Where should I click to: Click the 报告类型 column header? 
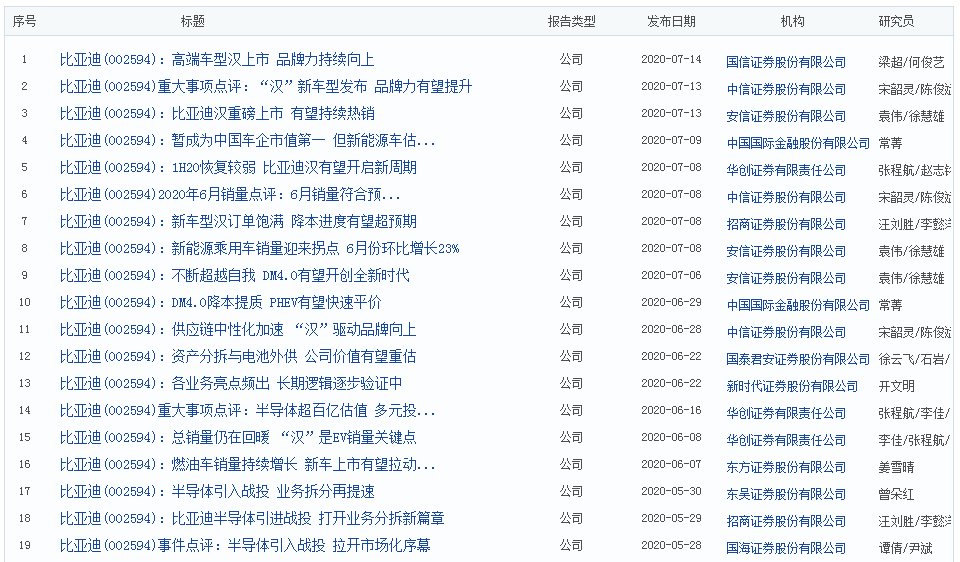click(571, 21)
